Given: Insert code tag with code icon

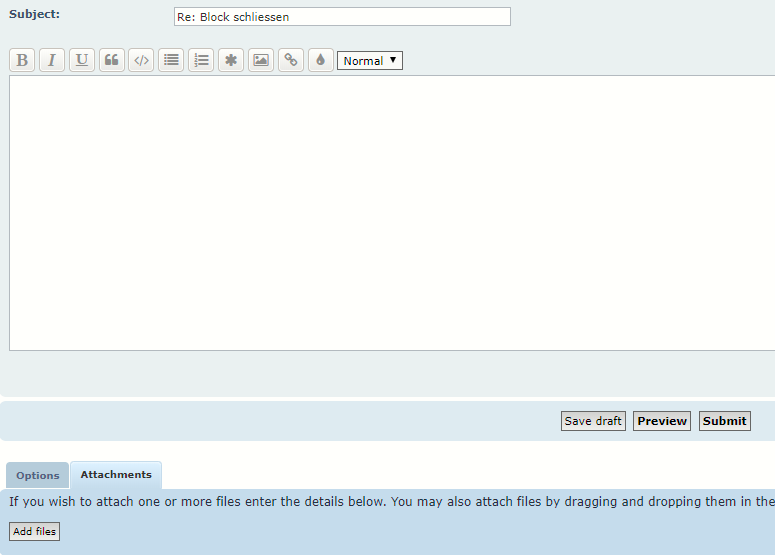Looking at the screenshot, I should 142,60.
